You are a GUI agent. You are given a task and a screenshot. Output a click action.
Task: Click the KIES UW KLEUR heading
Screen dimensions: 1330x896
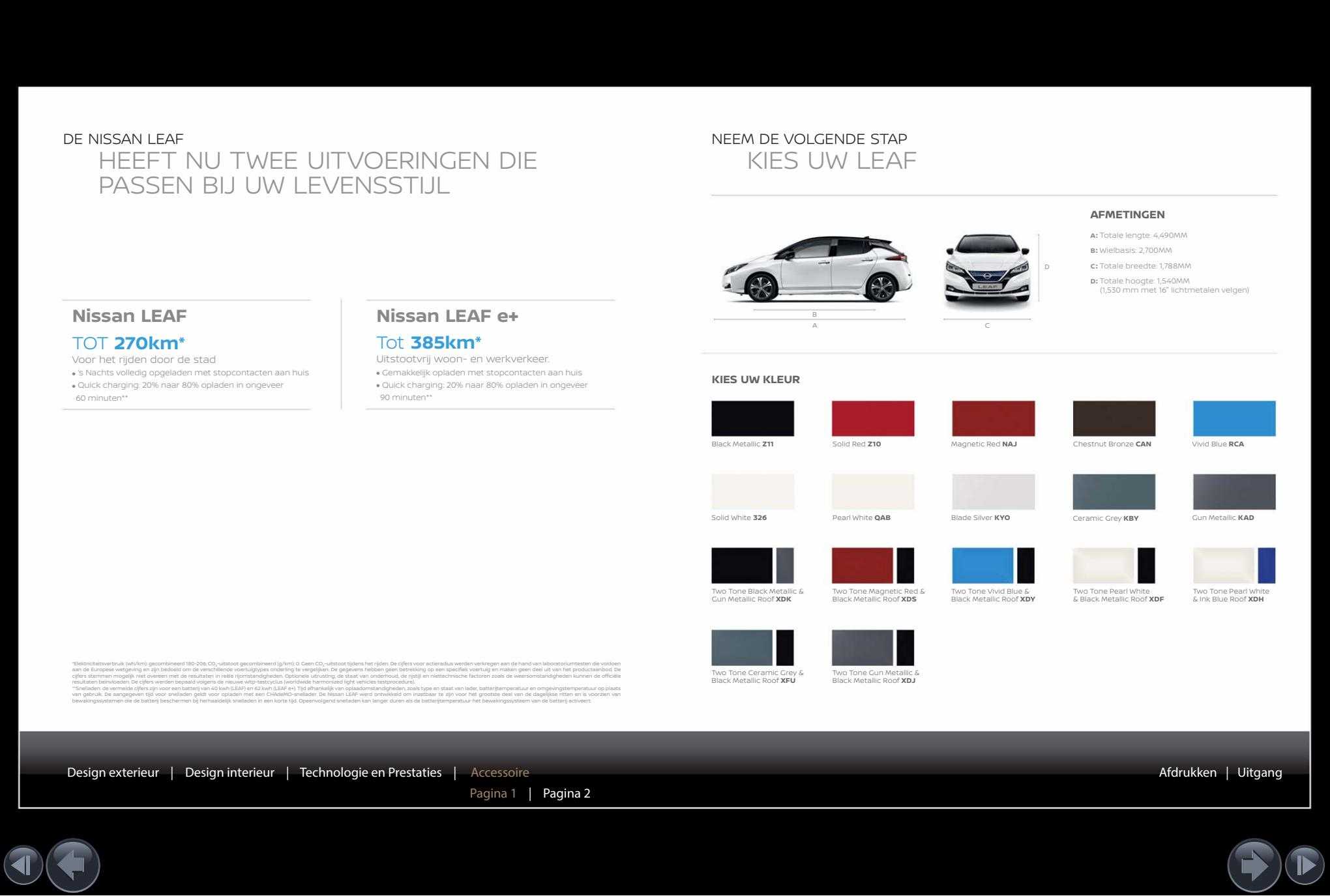click(x=756, y=379)
